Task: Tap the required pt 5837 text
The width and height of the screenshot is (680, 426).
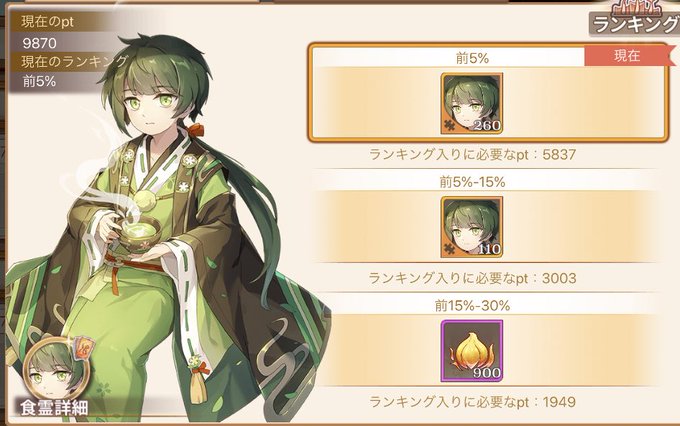Action: click(x=472, y=154)
